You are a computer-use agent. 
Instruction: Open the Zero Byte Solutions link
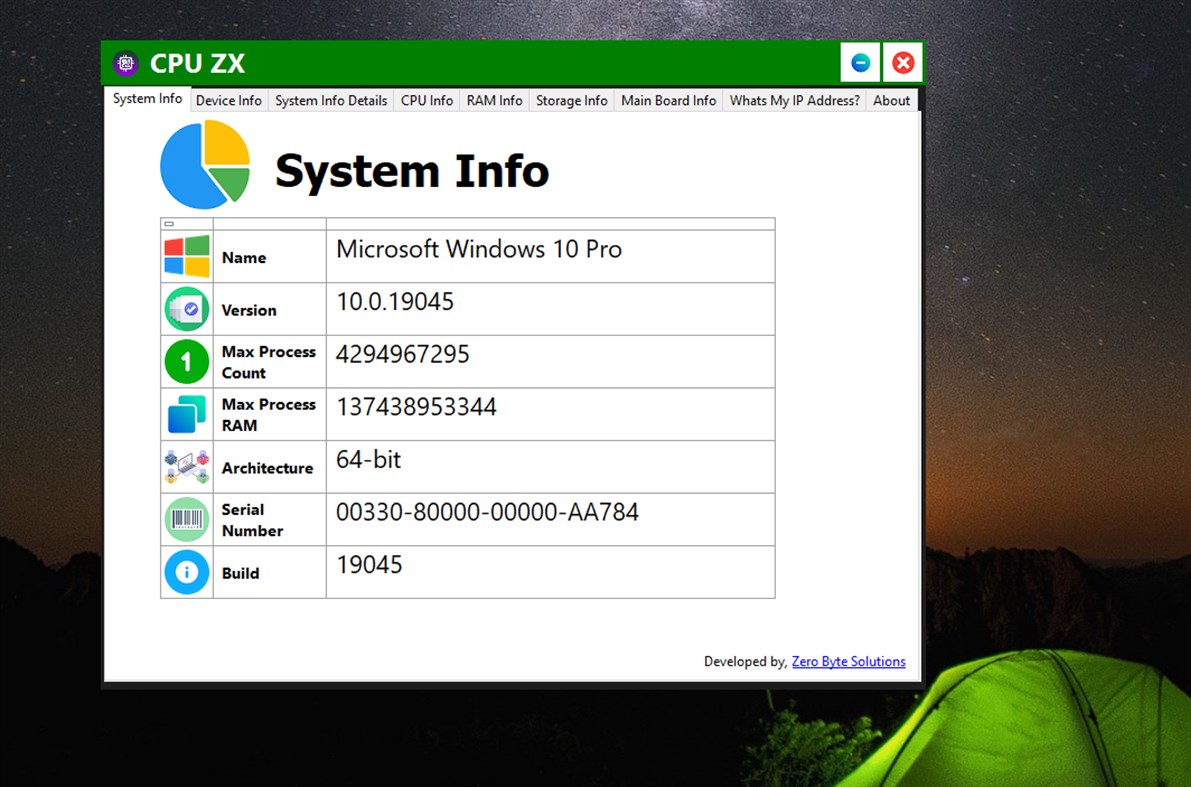[848, 662]
